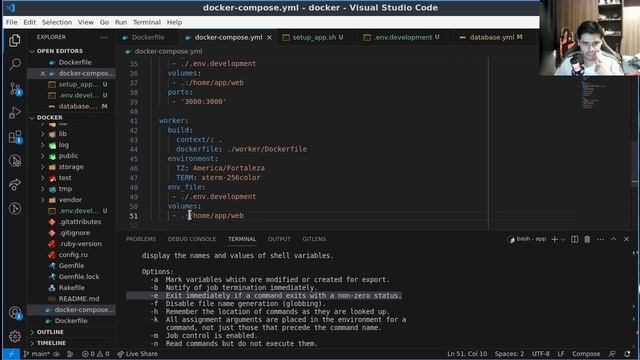Open the Source Control view icon

pos(15,88)
